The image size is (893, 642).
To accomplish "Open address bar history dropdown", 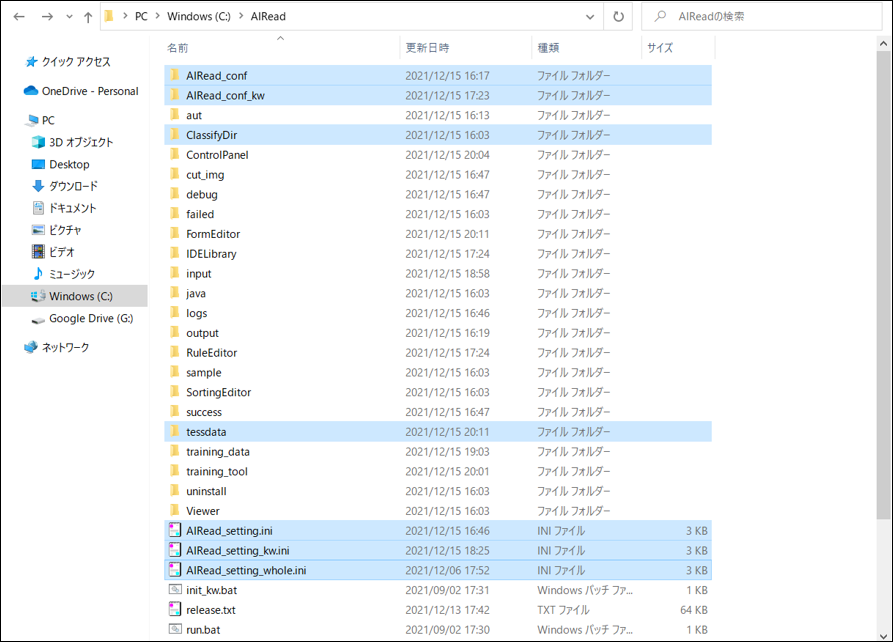I will 589,17.
